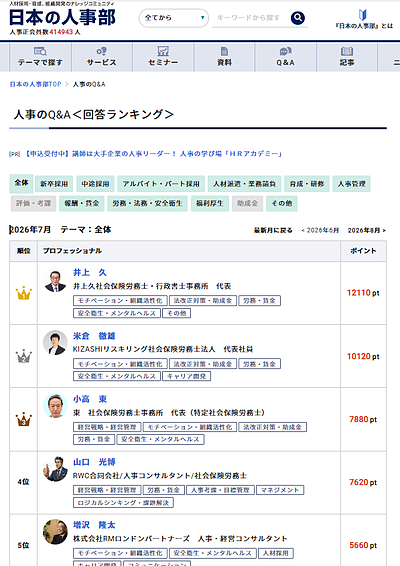Viewport: 400px width, 566px height.
Task: Click the プロフェッショナル column header
Action: 189,251
